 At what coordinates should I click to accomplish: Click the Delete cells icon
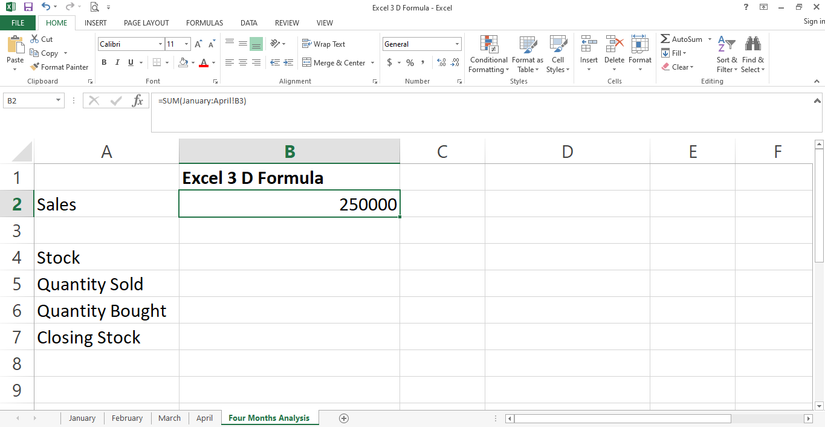pos(614,45)
